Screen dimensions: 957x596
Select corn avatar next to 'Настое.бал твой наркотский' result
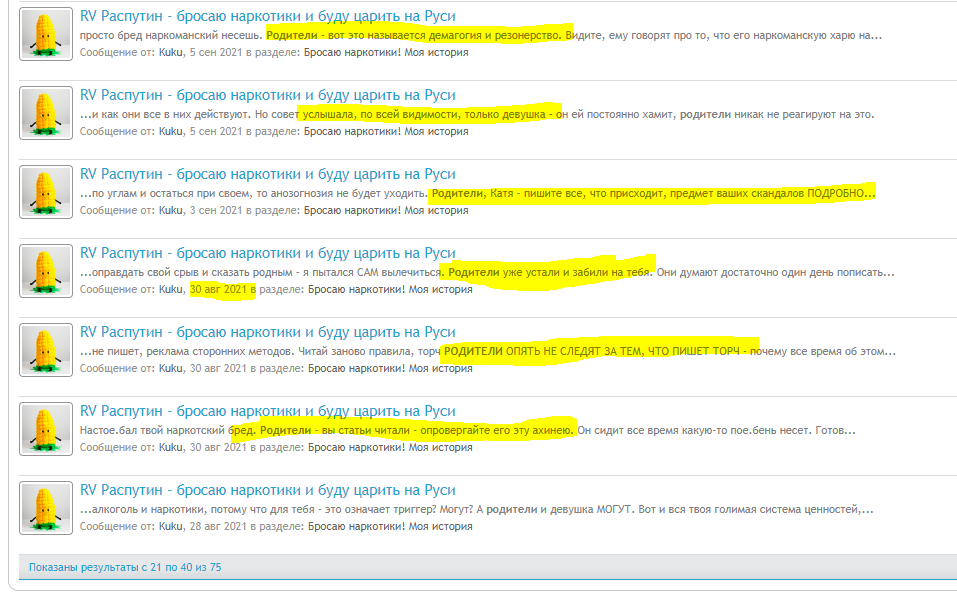pyautogui.click(x=46, y=428)
